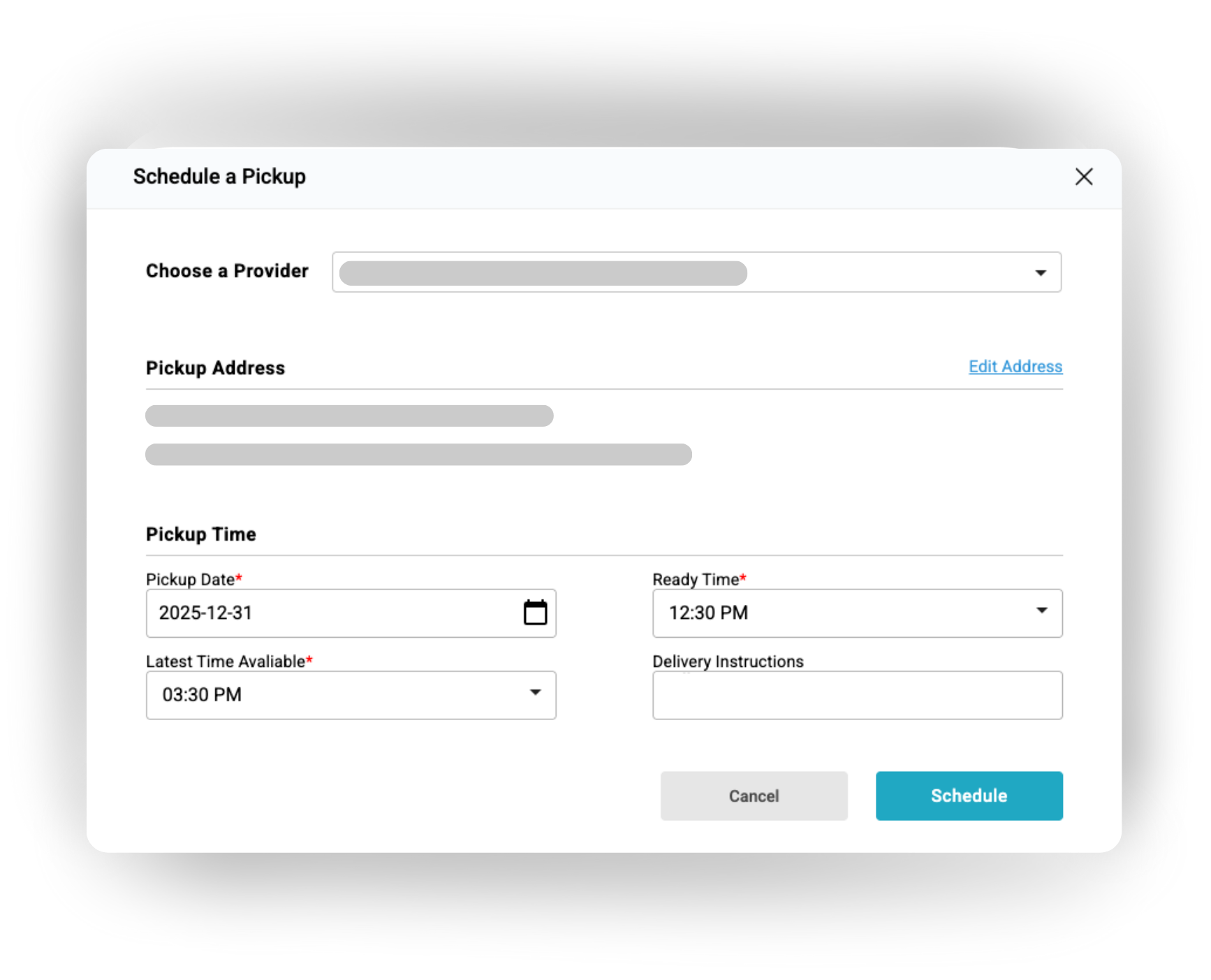
Task: Click the Pickup Address section heading
Action: pyautogui.click(x=215, y=368)
